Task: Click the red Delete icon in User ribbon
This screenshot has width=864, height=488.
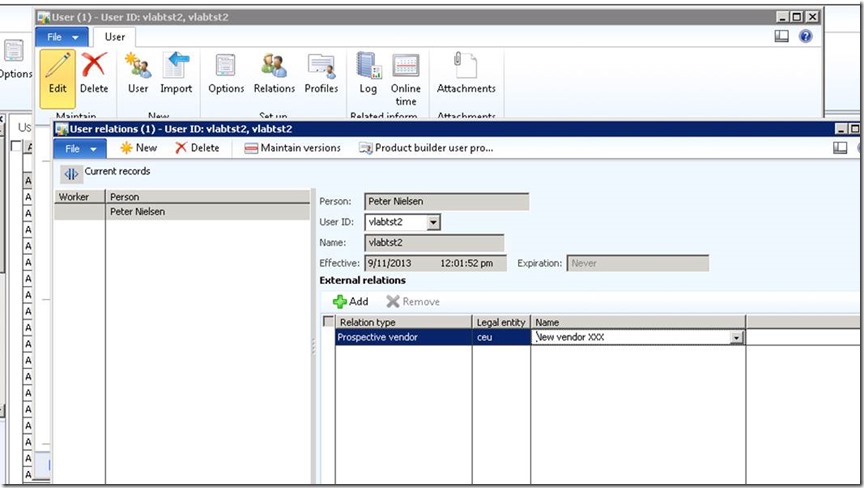Action: (x=94, y=68)
